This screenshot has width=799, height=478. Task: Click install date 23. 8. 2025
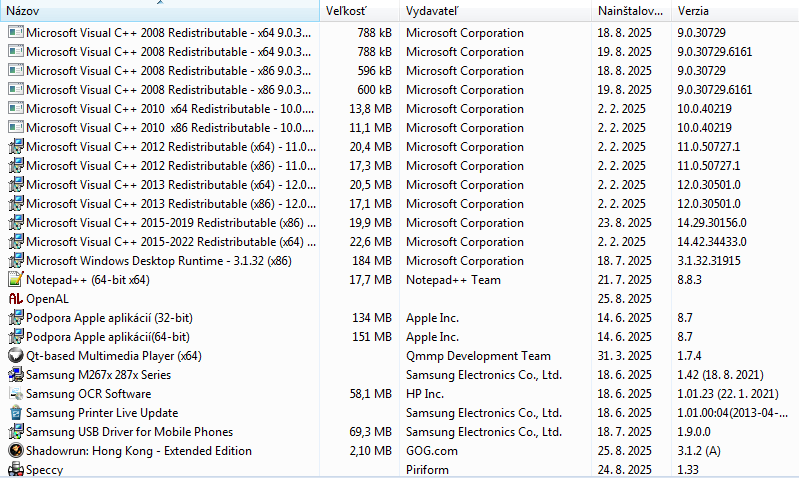click(x=624, y=223)
